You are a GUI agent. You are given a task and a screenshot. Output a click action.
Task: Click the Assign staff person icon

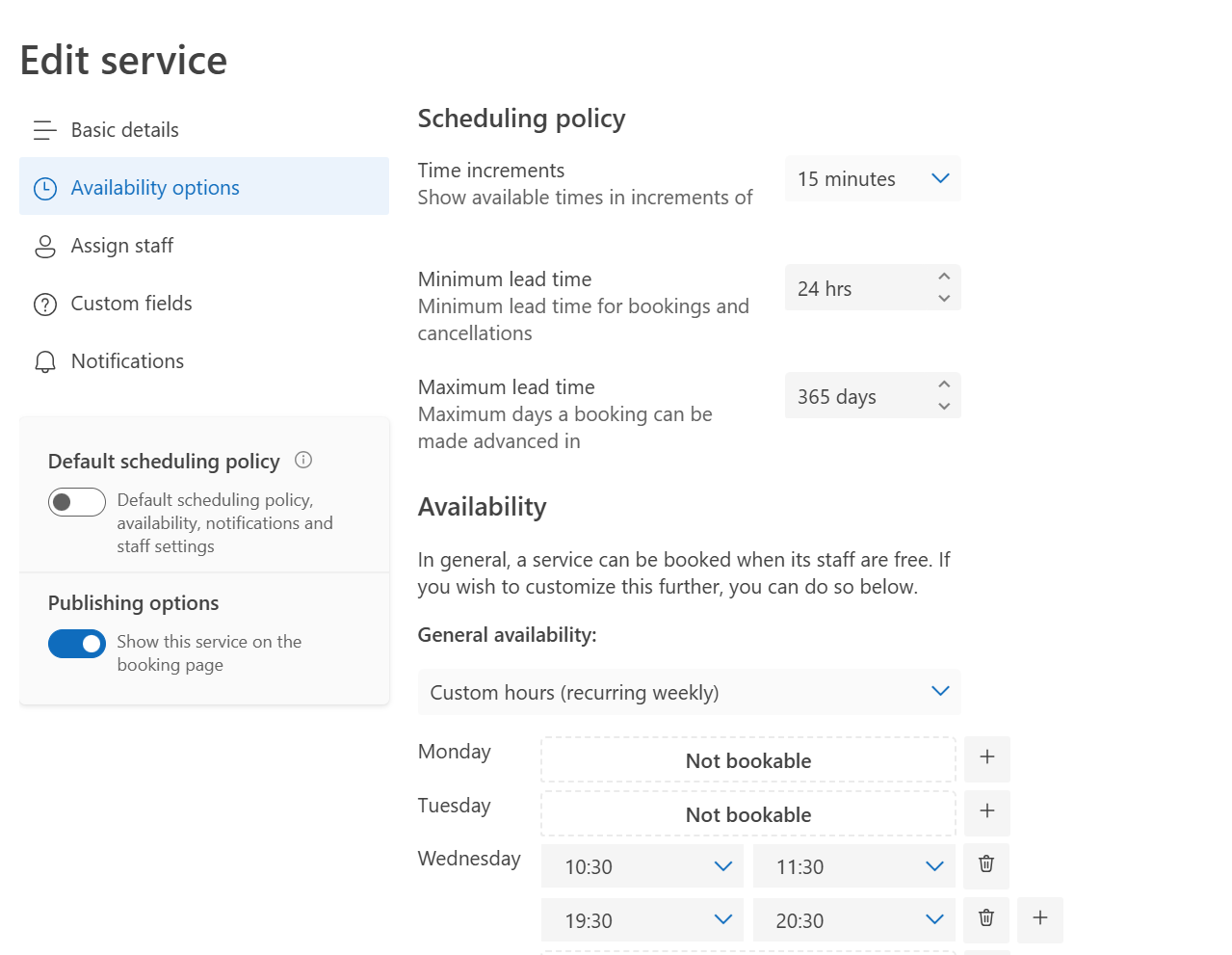pyautogui.click(x=45, y=247)
